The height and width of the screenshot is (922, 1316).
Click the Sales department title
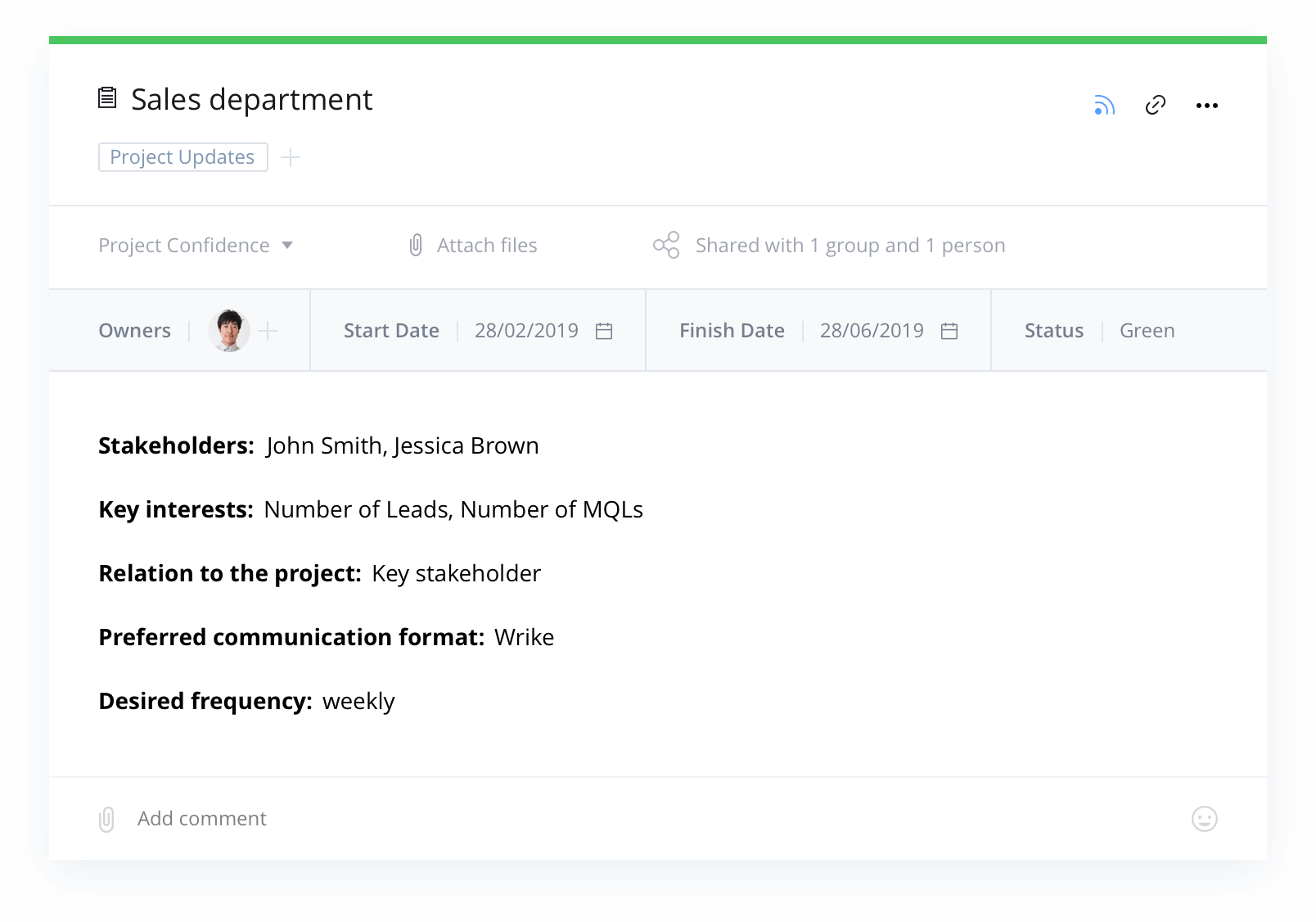tap(251, 99)
